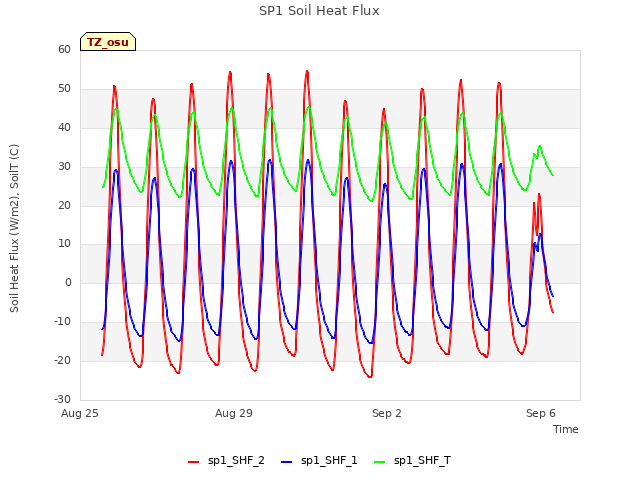The width and height of the screenshot is (640, 480).
Task: Click the 0 y-axis tick label
Action: point(68,282)
